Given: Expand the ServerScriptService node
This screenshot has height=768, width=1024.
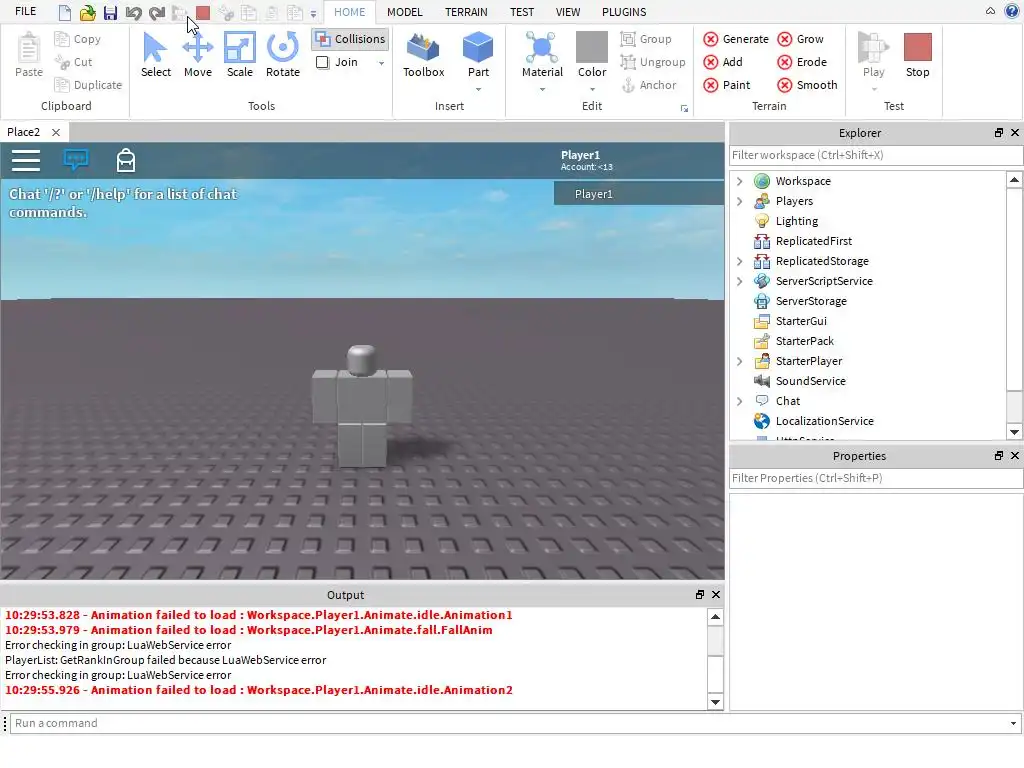Looking at the screenshot, I should tap(739, 281).
